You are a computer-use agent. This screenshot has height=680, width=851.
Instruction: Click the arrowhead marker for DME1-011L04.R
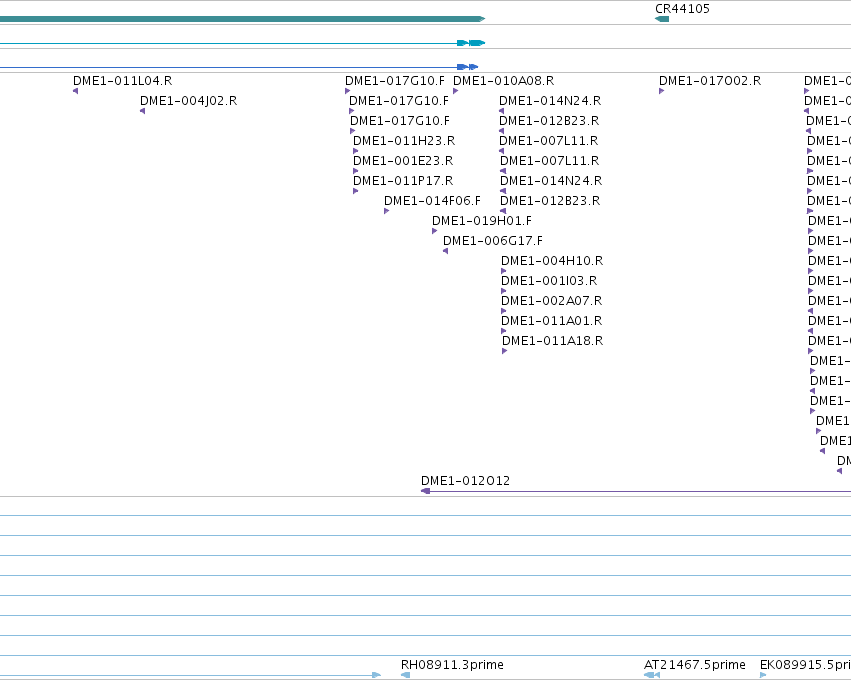[75, 91]
